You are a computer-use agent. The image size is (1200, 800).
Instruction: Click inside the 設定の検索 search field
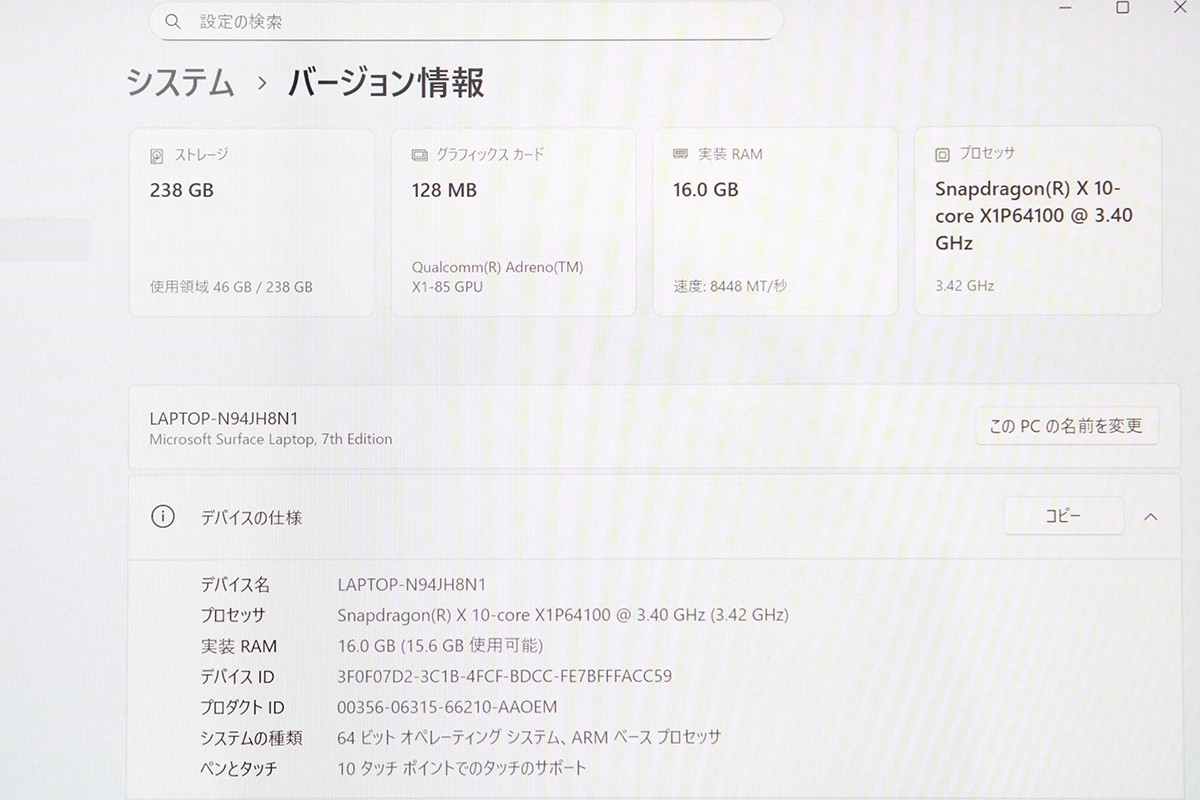point(400,20)
